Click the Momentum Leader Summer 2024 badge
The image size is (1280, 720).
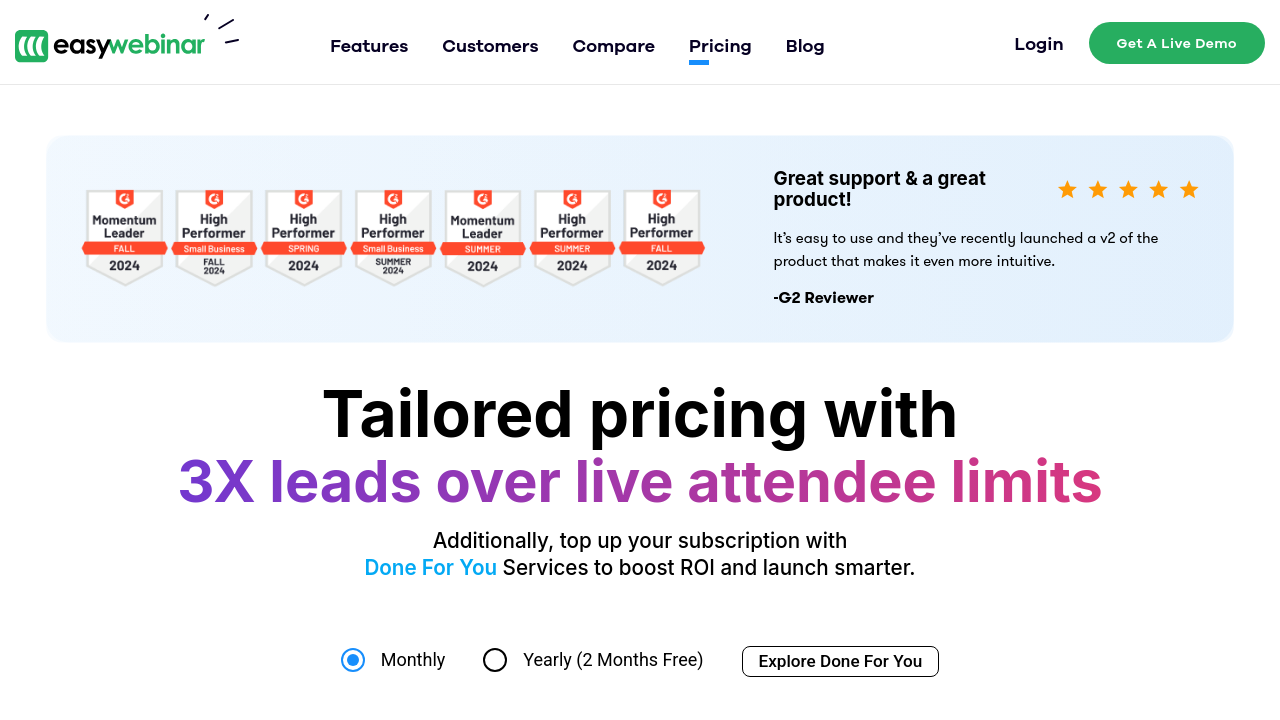pos(483,238)
